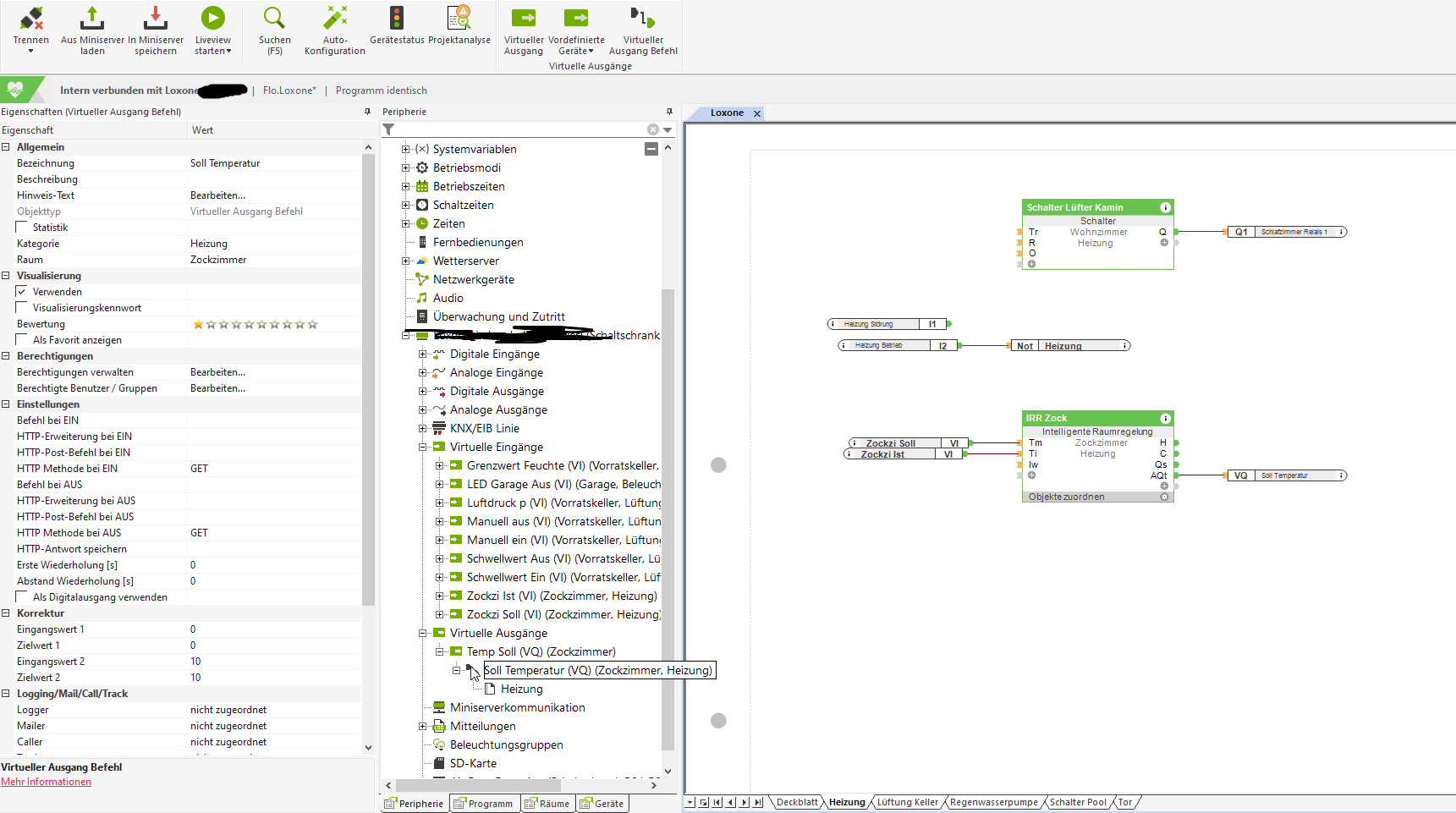This screenshot has height=813, width=1456.
Task: Open the Mehr Informationen link
Action: [x=46, y=782]
